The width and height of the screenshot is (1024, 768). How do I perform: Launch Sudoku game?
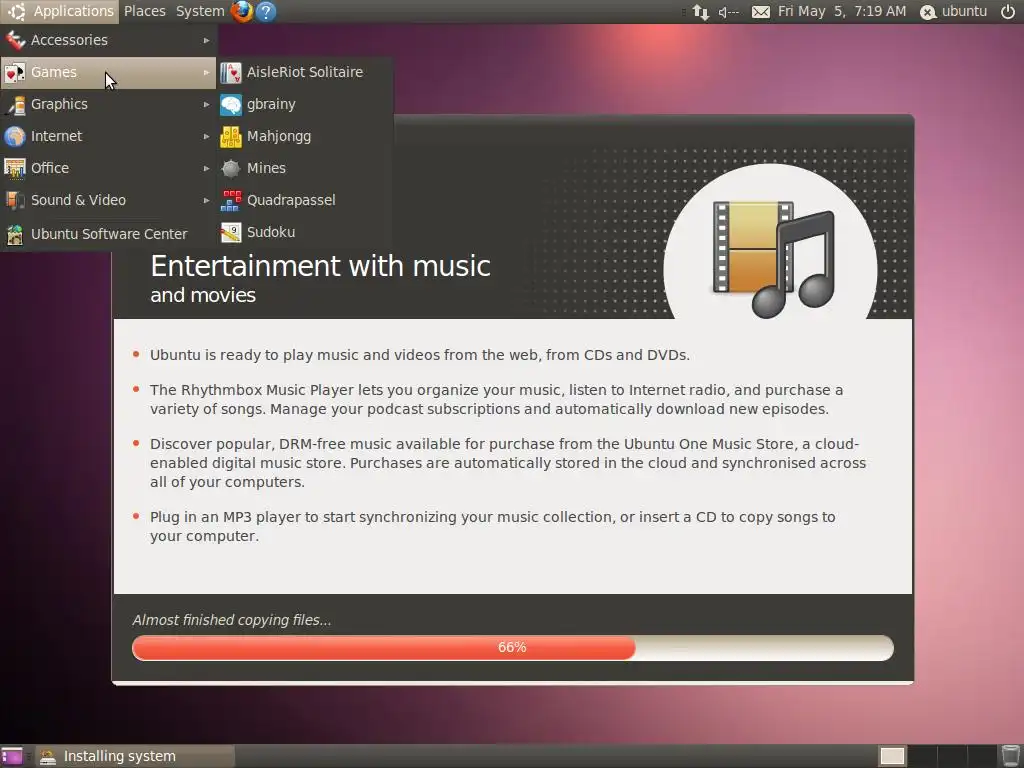pos(304,232)
